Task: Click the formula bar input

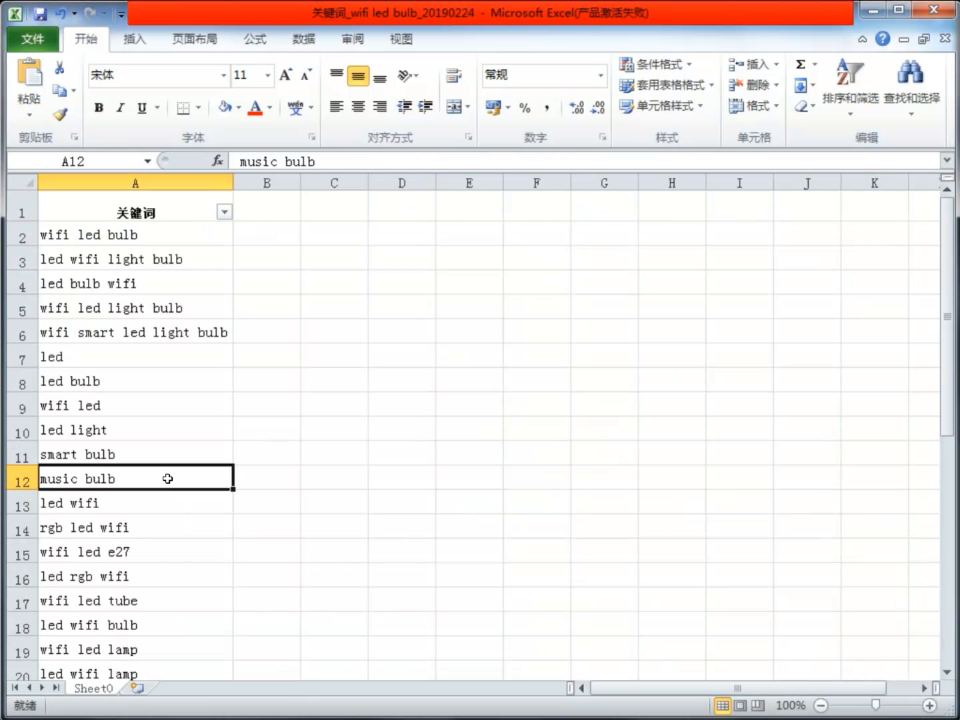Action: (x=584, y=161)
